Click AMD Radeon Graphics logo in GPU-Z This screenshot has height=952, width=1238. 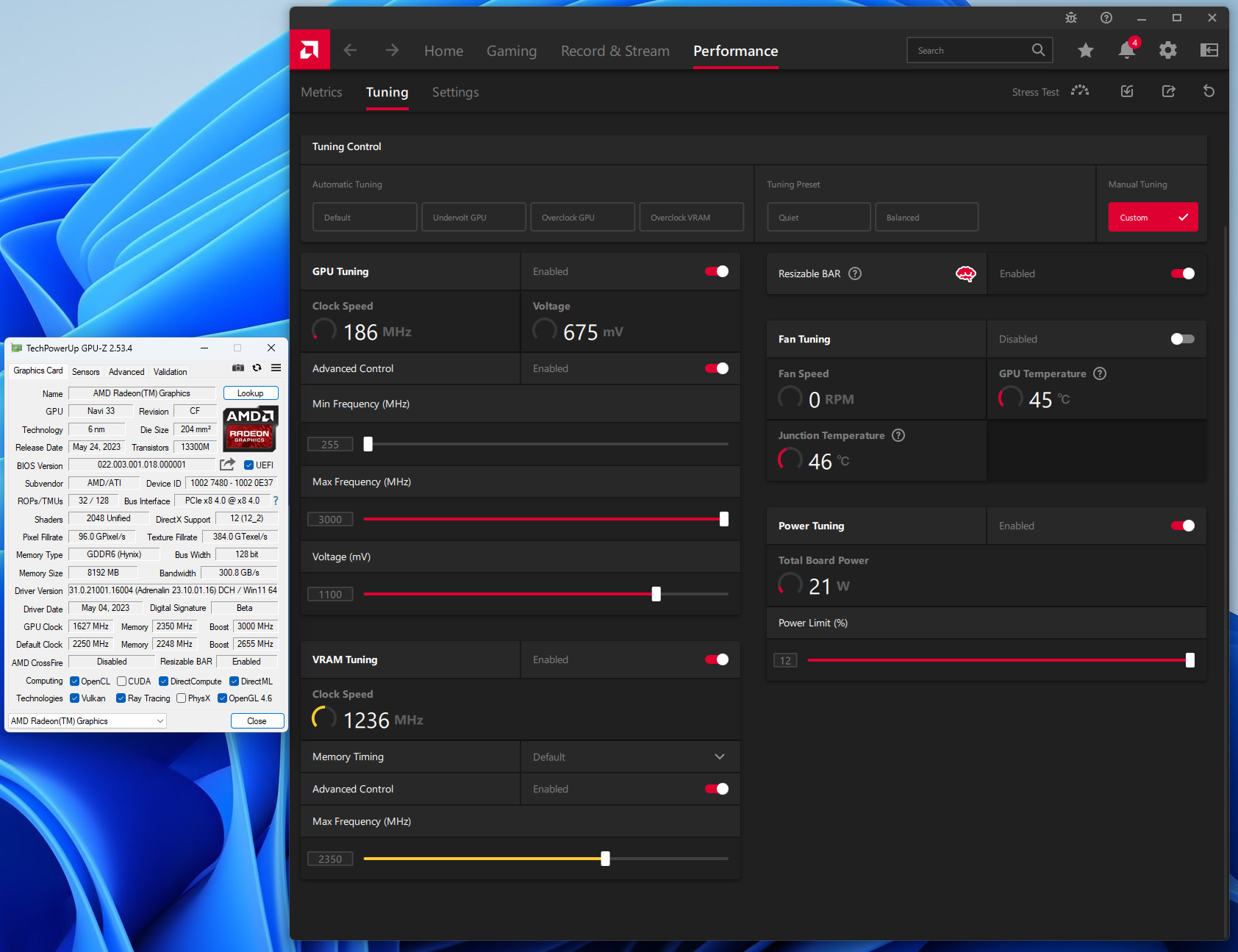(x=250, y=429)
